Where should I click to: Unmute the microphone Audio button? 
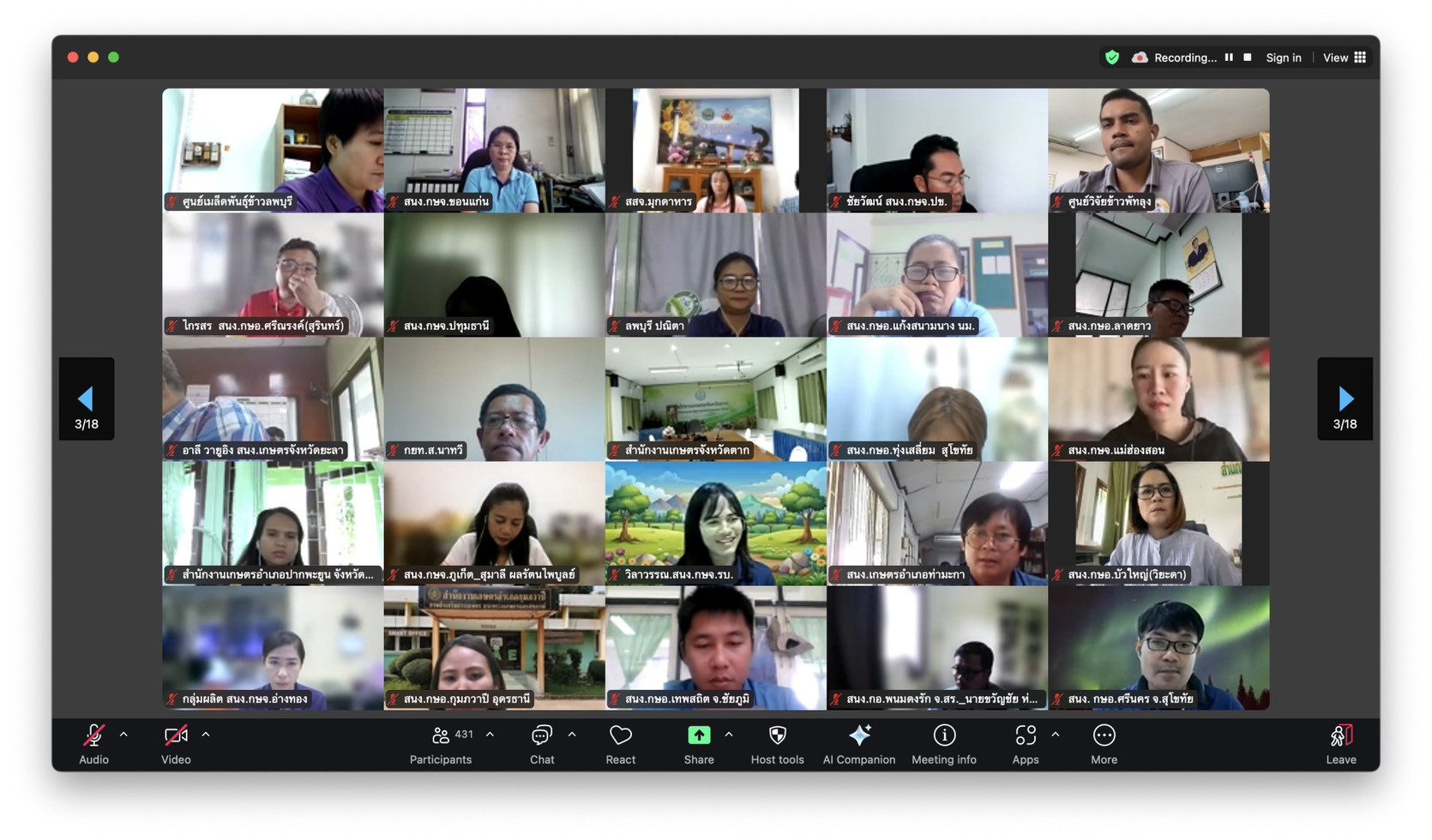coord(93,736)
